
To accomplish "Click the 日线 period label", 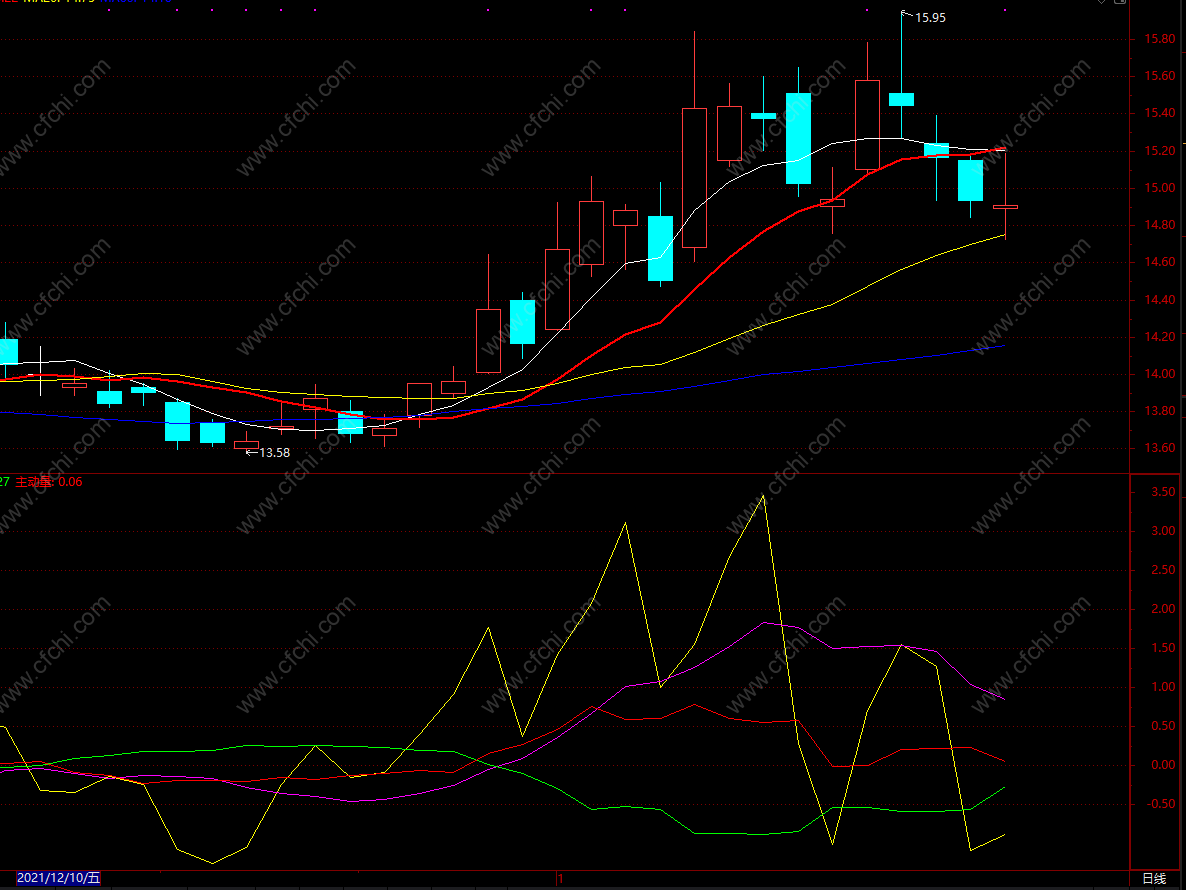I will click(1153, 878).
